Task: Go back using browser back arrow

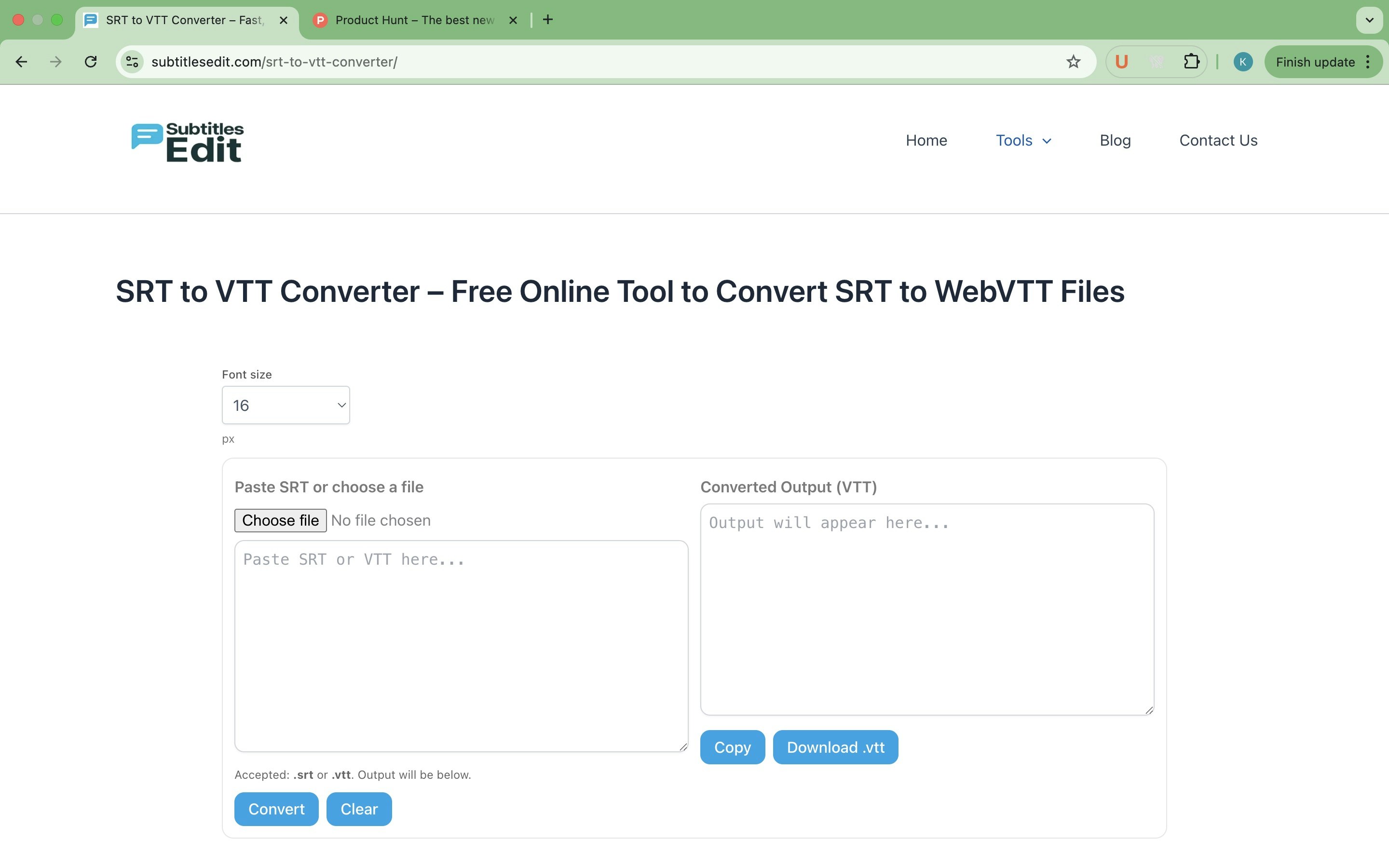Action: coord(21,62)
